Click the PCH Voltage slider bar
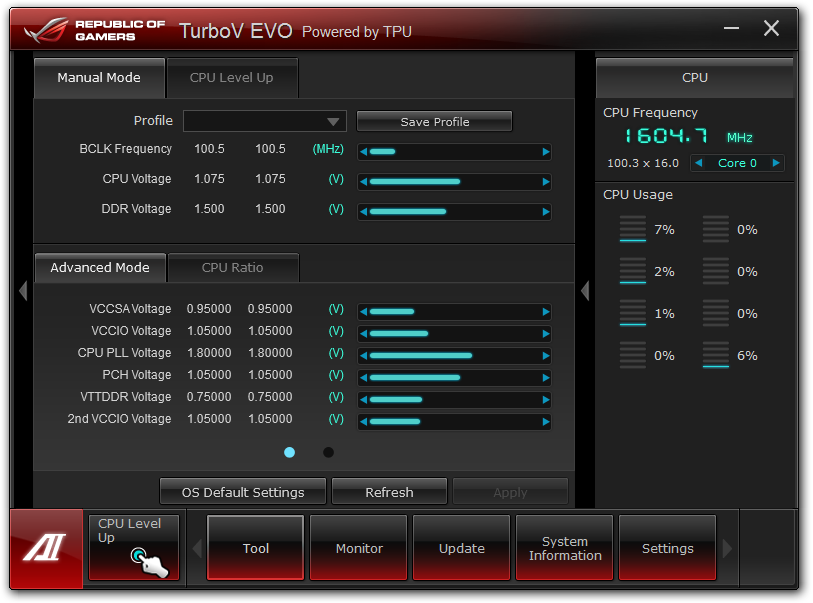Screen dimensions: 813x603 tap(454, 378)
